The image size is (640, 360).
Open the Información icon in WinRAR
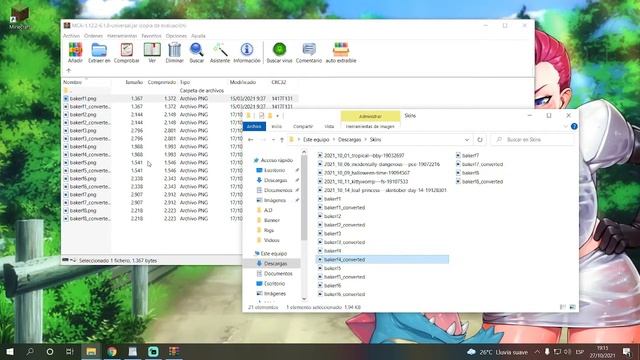tap(247, 53)
